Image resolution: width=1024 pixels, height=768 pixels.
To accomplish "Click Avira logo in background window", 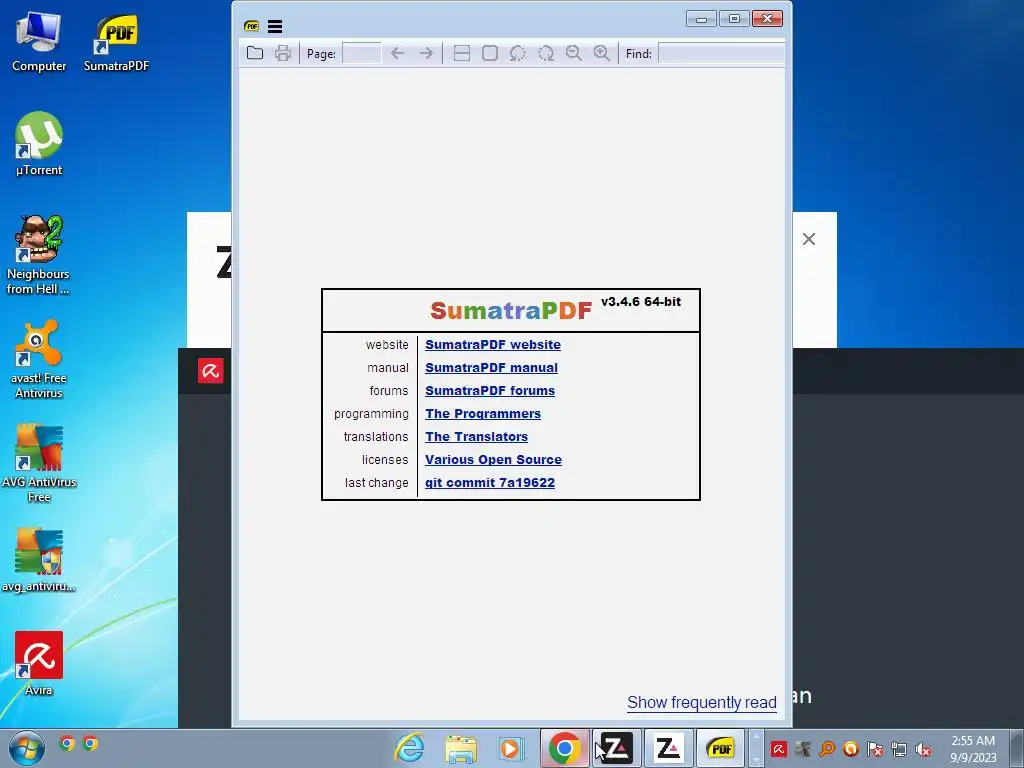I will pyautogui.click(x=210, y=371).
